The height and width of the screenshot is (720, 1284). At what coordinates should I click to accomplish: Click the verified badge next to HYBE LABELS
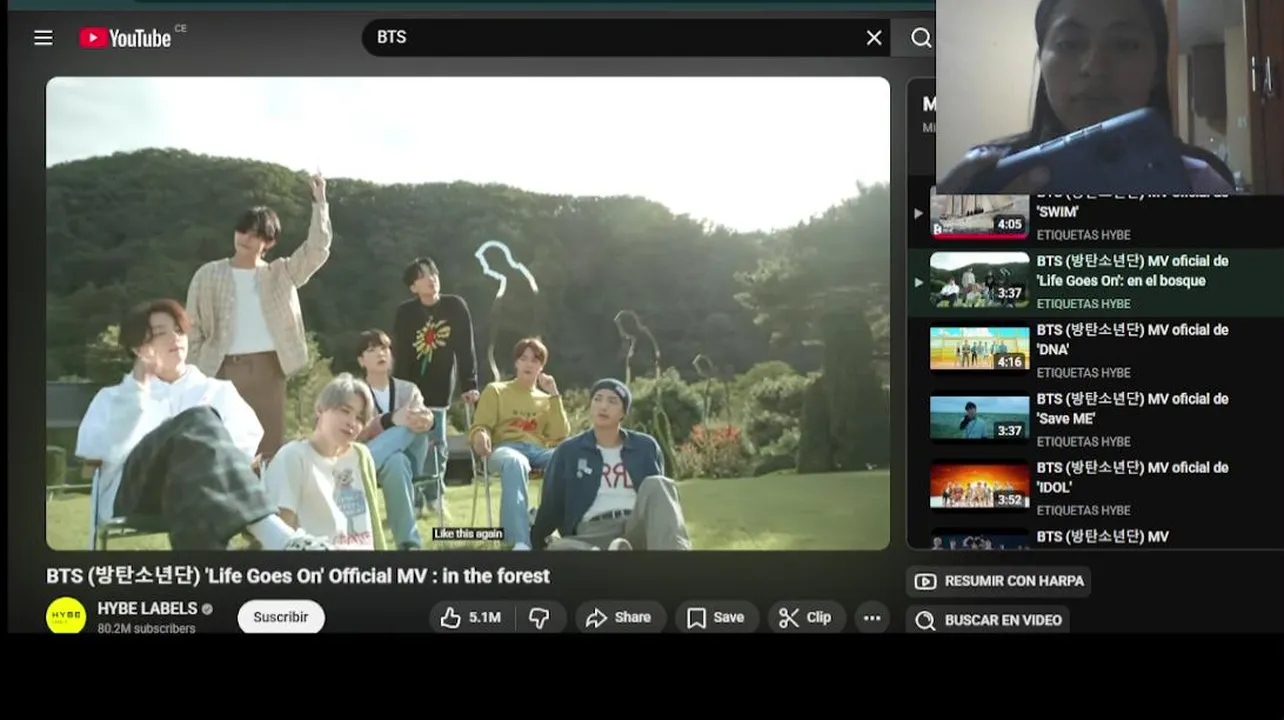(x=207, y=609)
